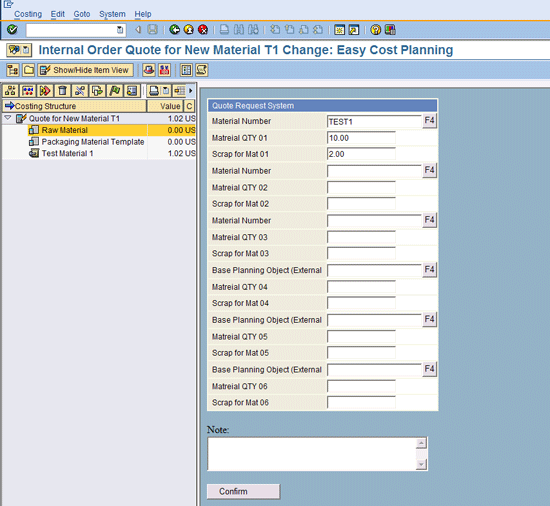Image resolution: width=550 pixels, height=506 pixels.
Task: Click the green checkmark Enter icon
Action: 12,29
